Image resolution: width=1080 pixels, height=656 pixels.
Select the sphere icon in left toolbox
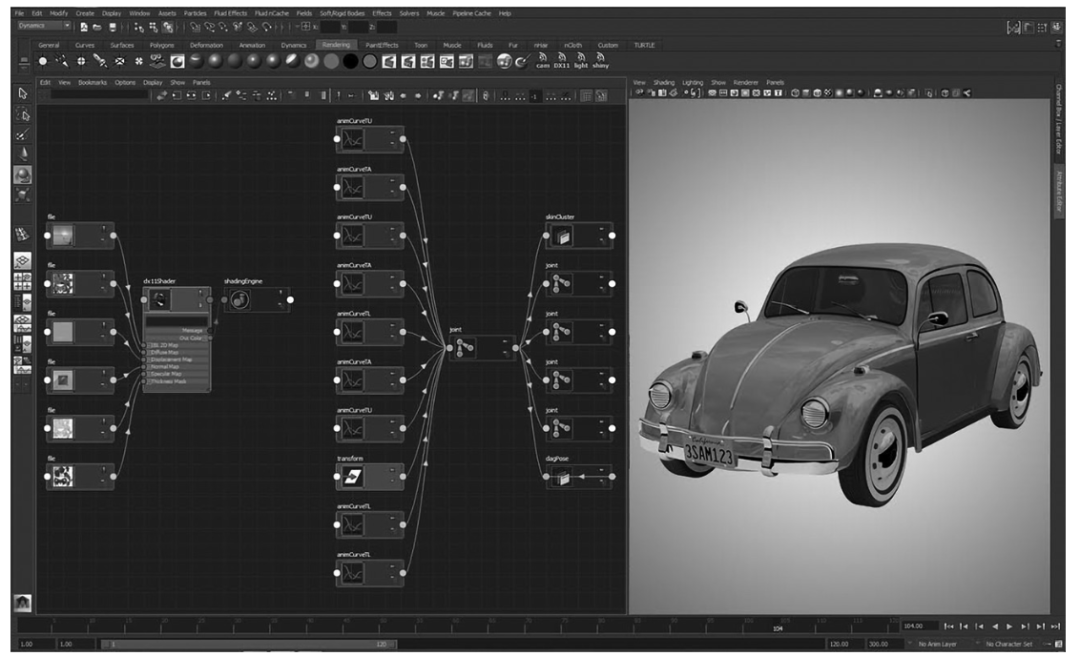pos(23,174)
